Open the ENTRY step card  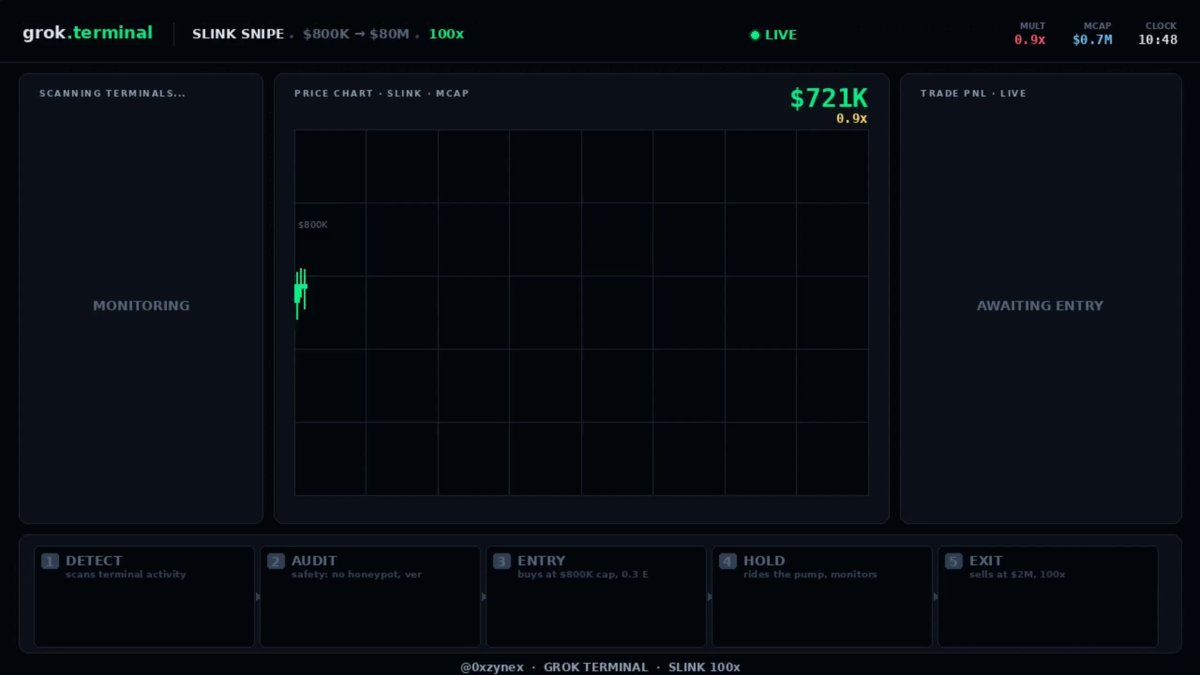click(x=596, y=596)
